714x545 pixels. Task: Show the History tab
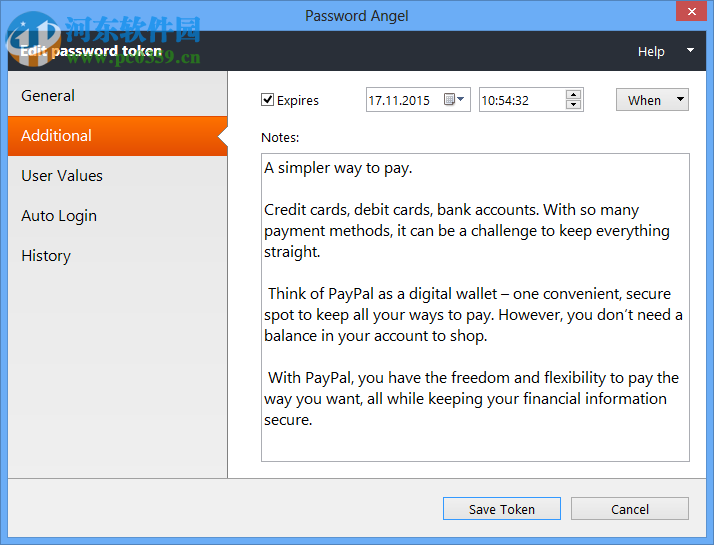click(117, 256)
